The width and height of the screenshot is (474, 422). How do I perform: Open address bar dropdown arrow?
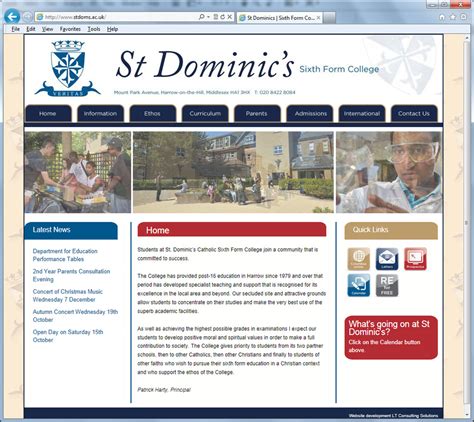pyautogui.click(x=208, y=17)
